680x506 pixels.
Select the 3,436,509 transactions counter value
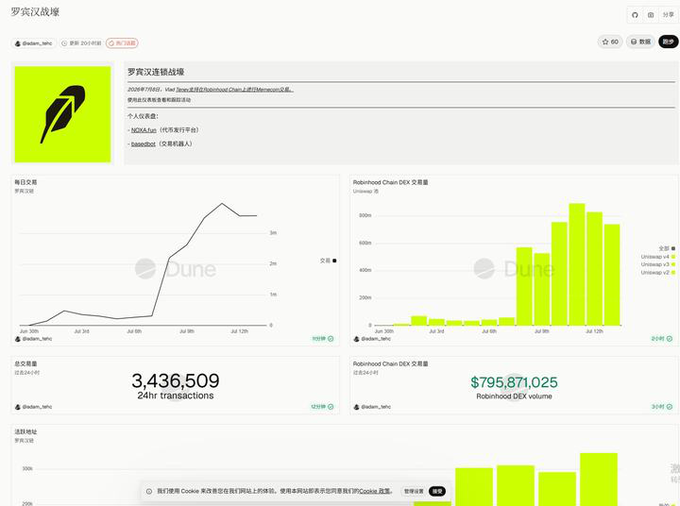175,381
